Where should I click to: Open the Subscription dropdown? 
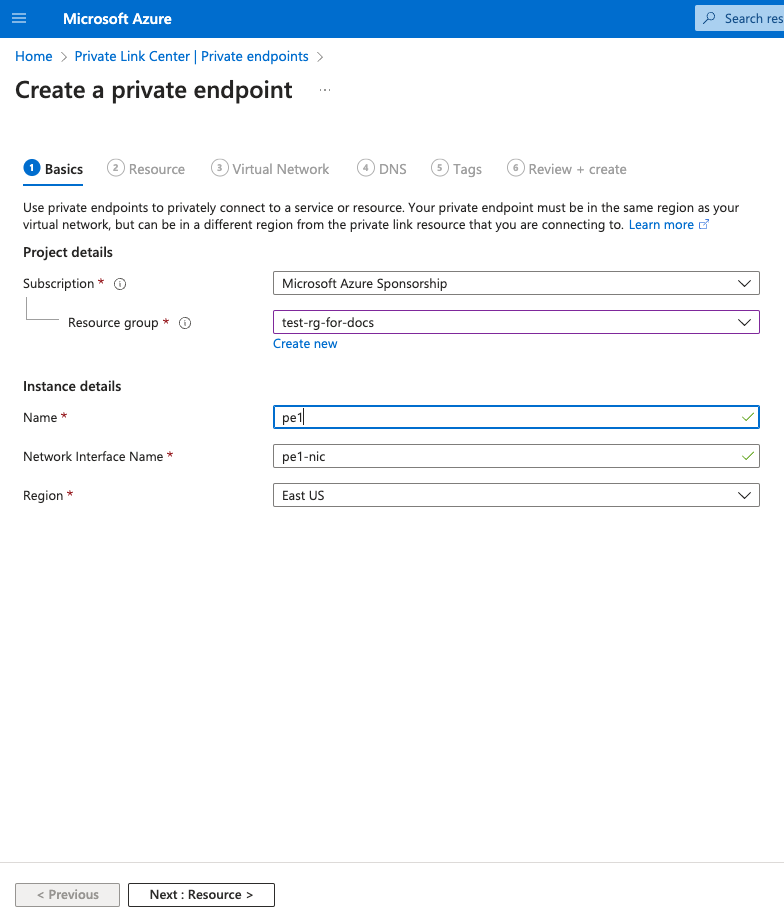744,283
